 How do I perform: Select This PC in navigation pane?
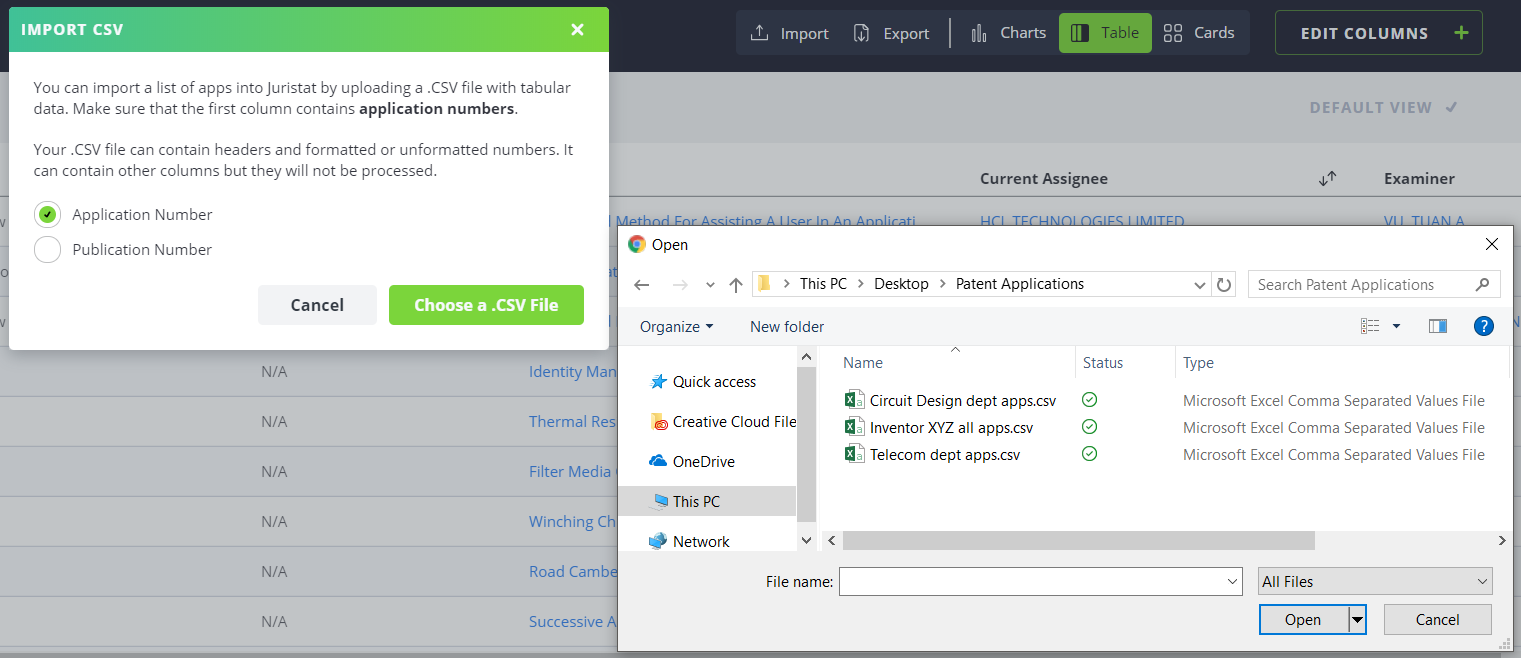tap(707, 502)
